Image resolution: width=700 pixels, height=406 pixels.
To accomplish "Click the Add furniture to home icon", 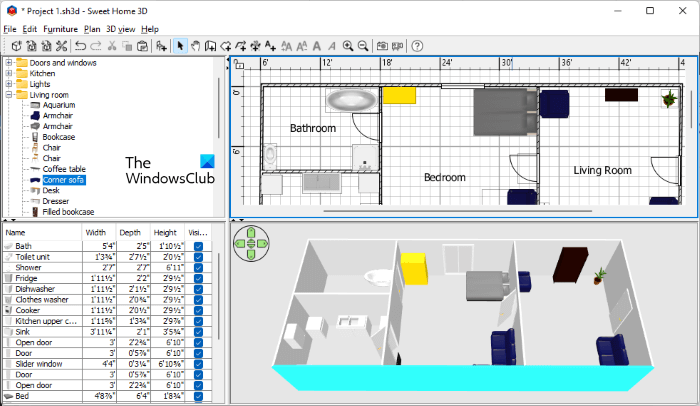I will 162,46.
